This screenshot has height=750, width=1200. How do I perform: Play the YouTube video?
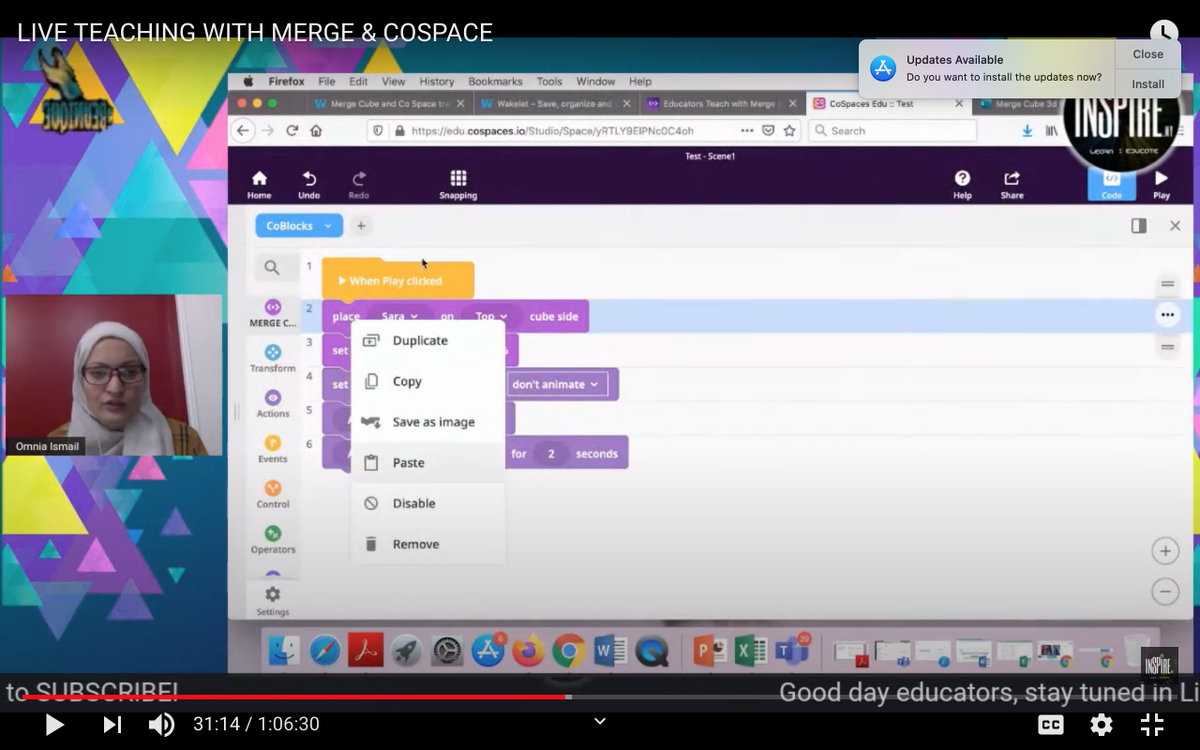[x=55, y=724]
